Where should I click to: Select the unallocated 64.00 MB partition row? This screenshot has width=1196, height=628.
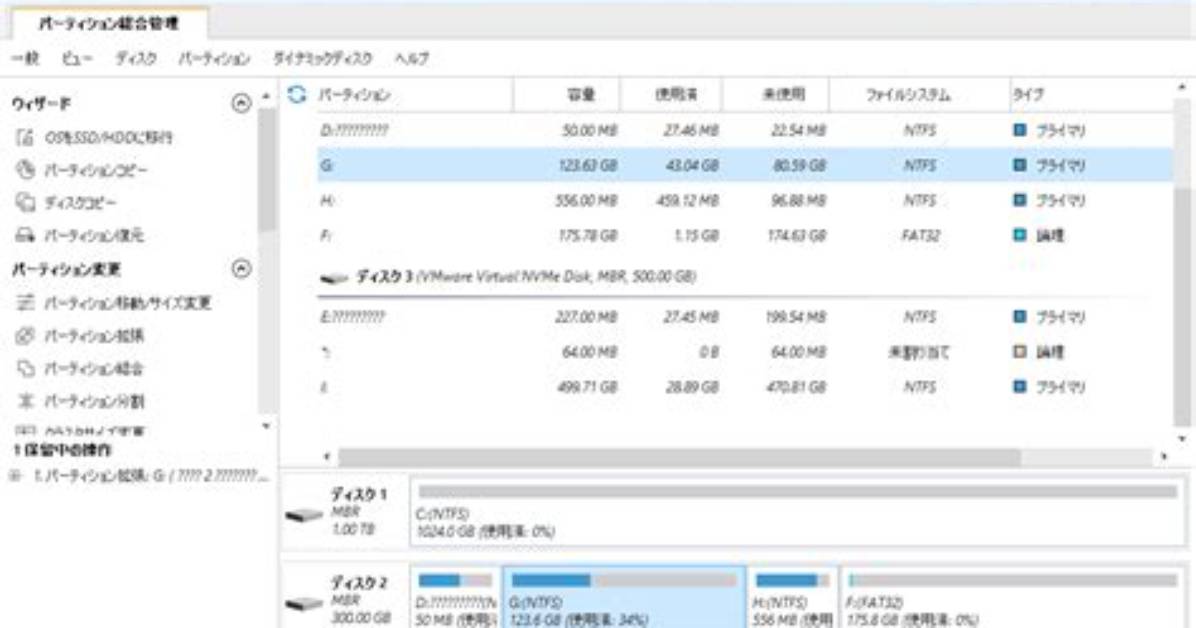[x=744, y=352]
